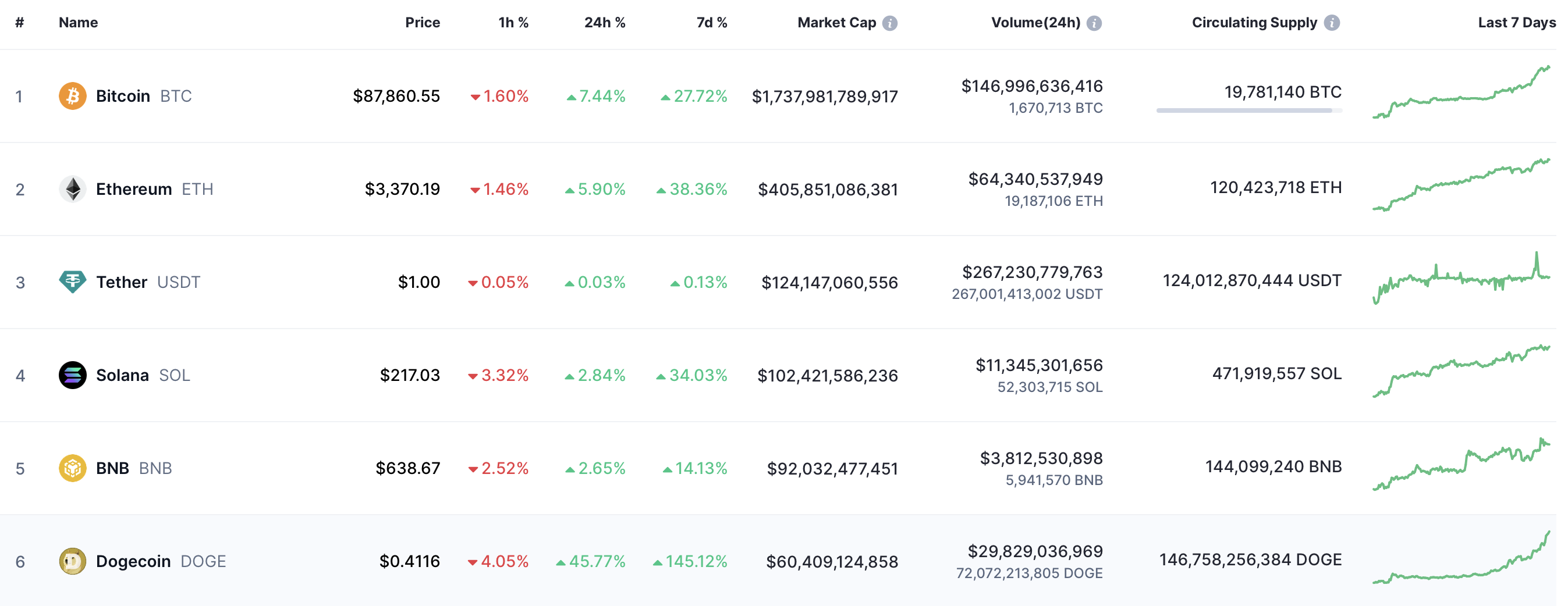
Task: Sort the table by 7d % column
Action: tap(712, 23)
